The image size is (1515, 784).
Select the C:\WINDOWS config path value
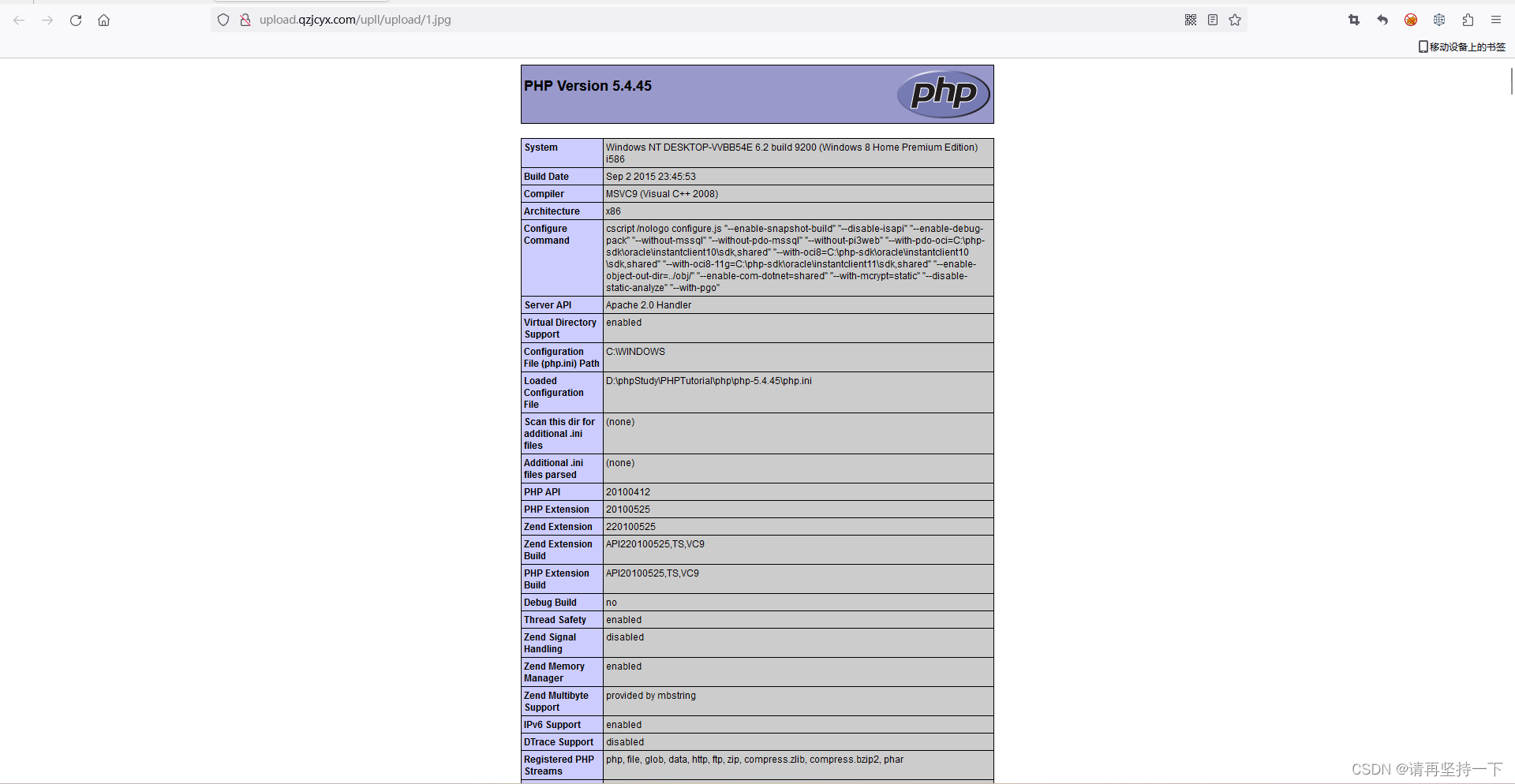point(635,352)
